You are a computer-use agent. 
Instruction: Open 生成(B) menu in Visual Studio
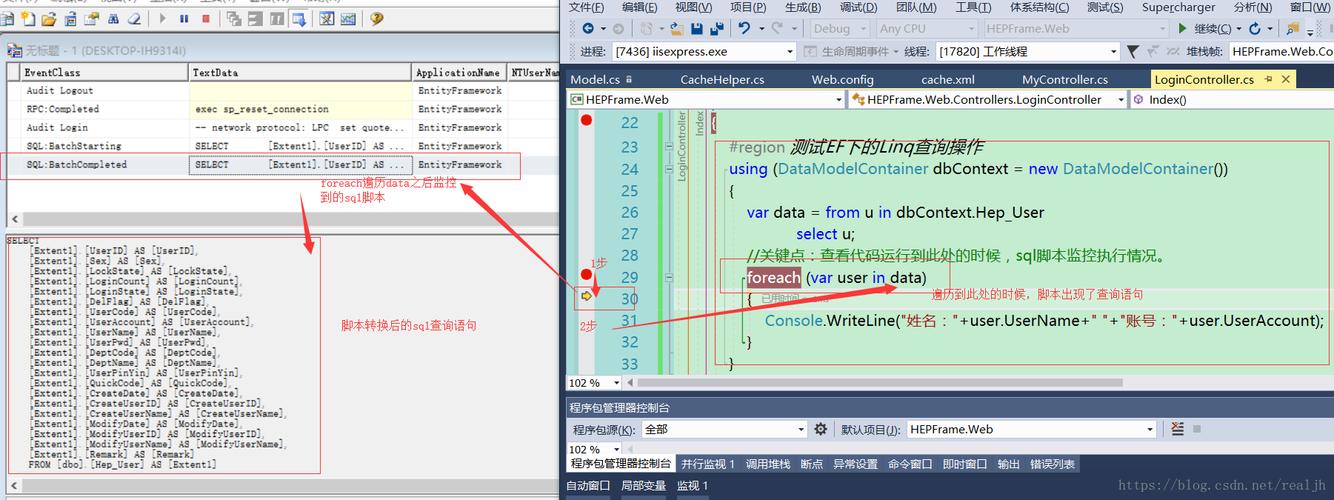click(802, 7)
